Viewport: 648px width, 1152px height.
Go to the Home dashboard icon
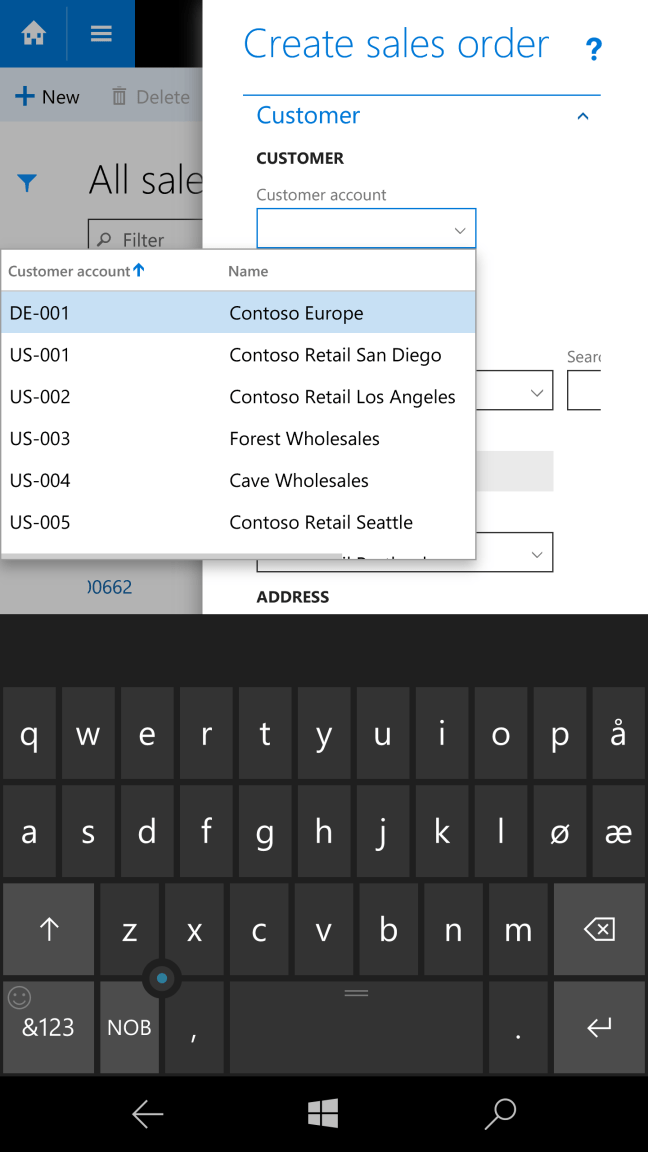pyautogui.click(x=34, y=34)
